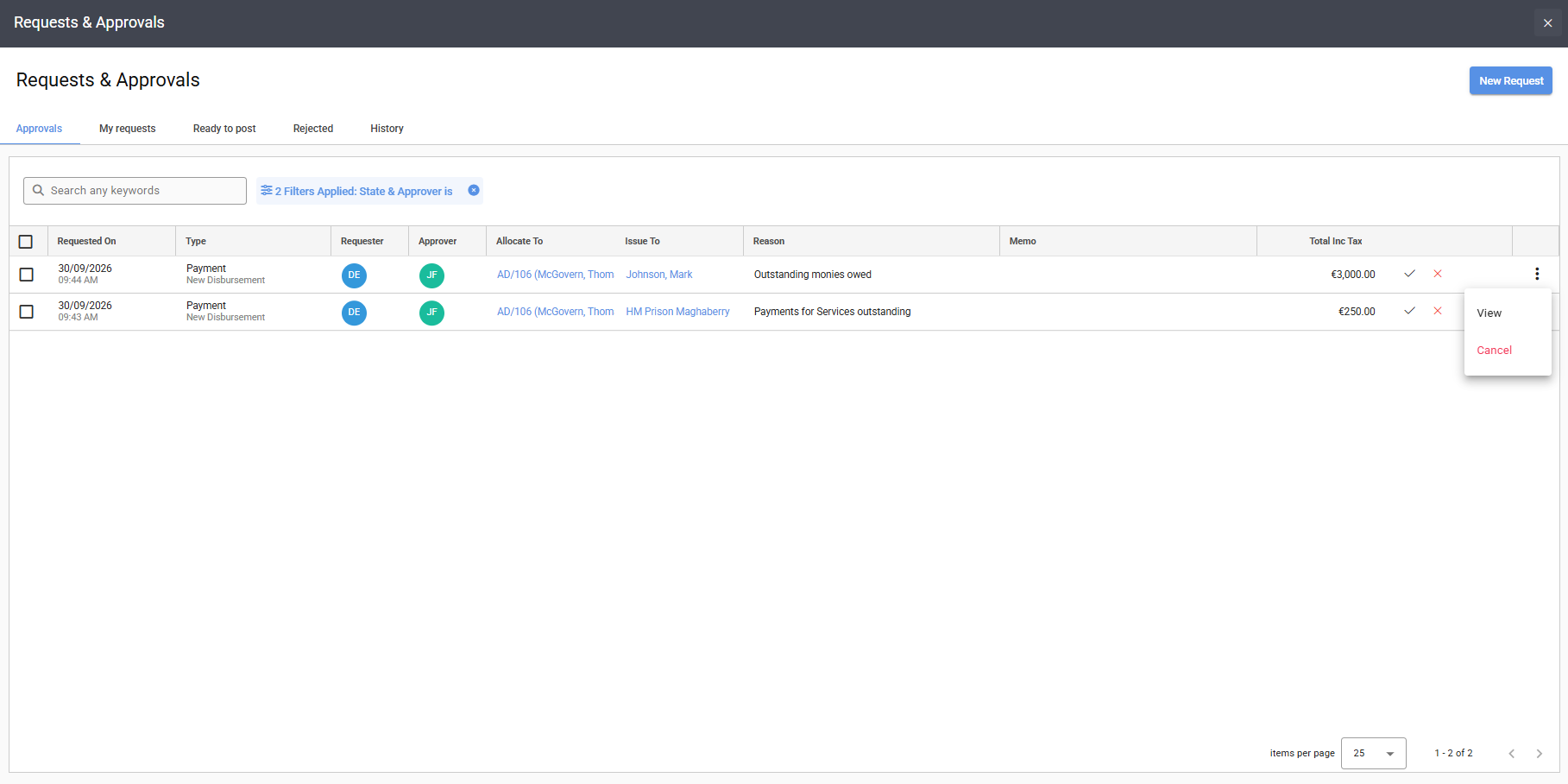
Task: Open AD/106 link in Johnson, Mark row
Action: coord(555,275)
